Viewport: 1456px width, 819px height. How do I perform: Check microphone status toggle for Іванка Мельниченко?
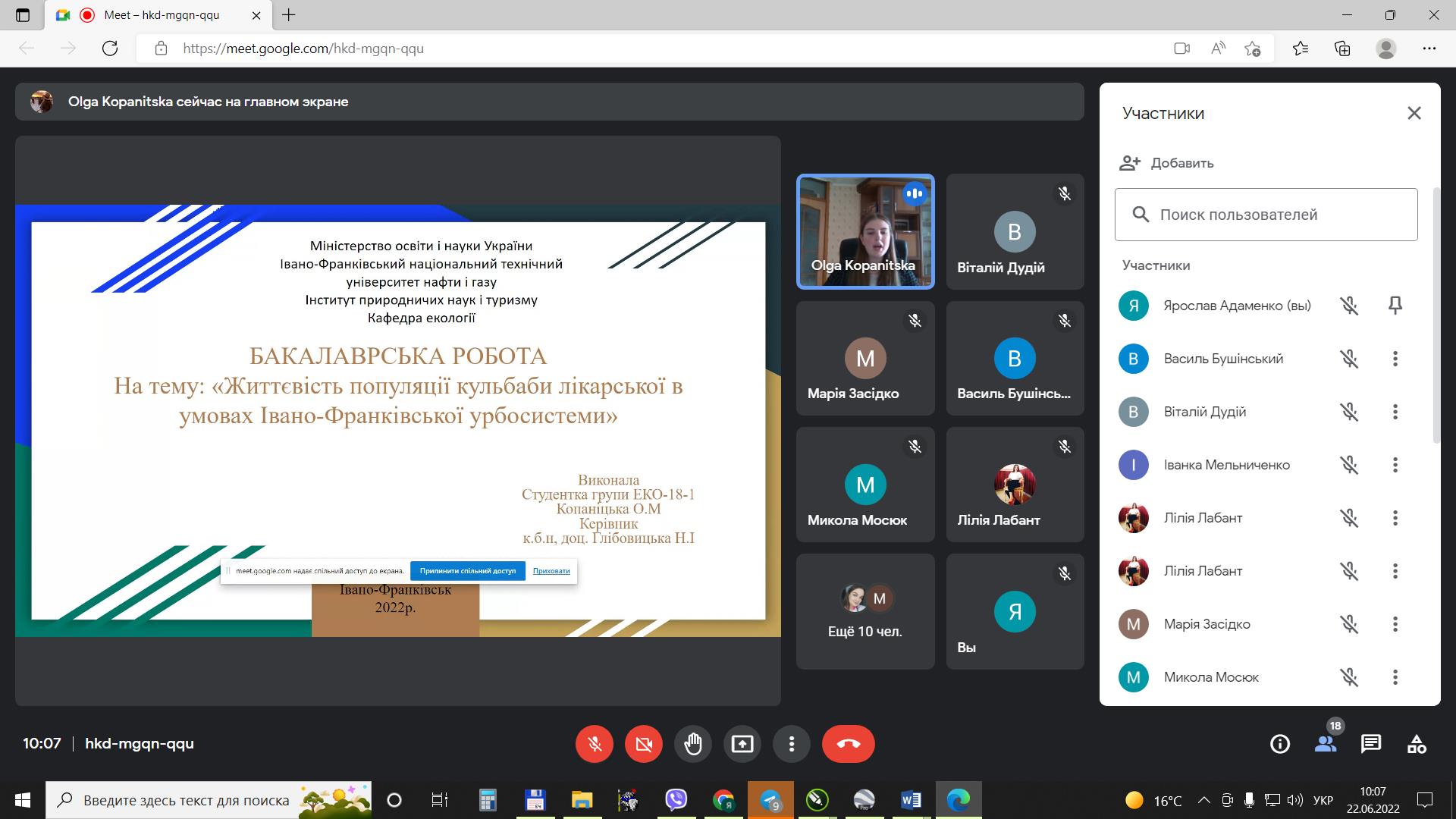coord(1350,465)
